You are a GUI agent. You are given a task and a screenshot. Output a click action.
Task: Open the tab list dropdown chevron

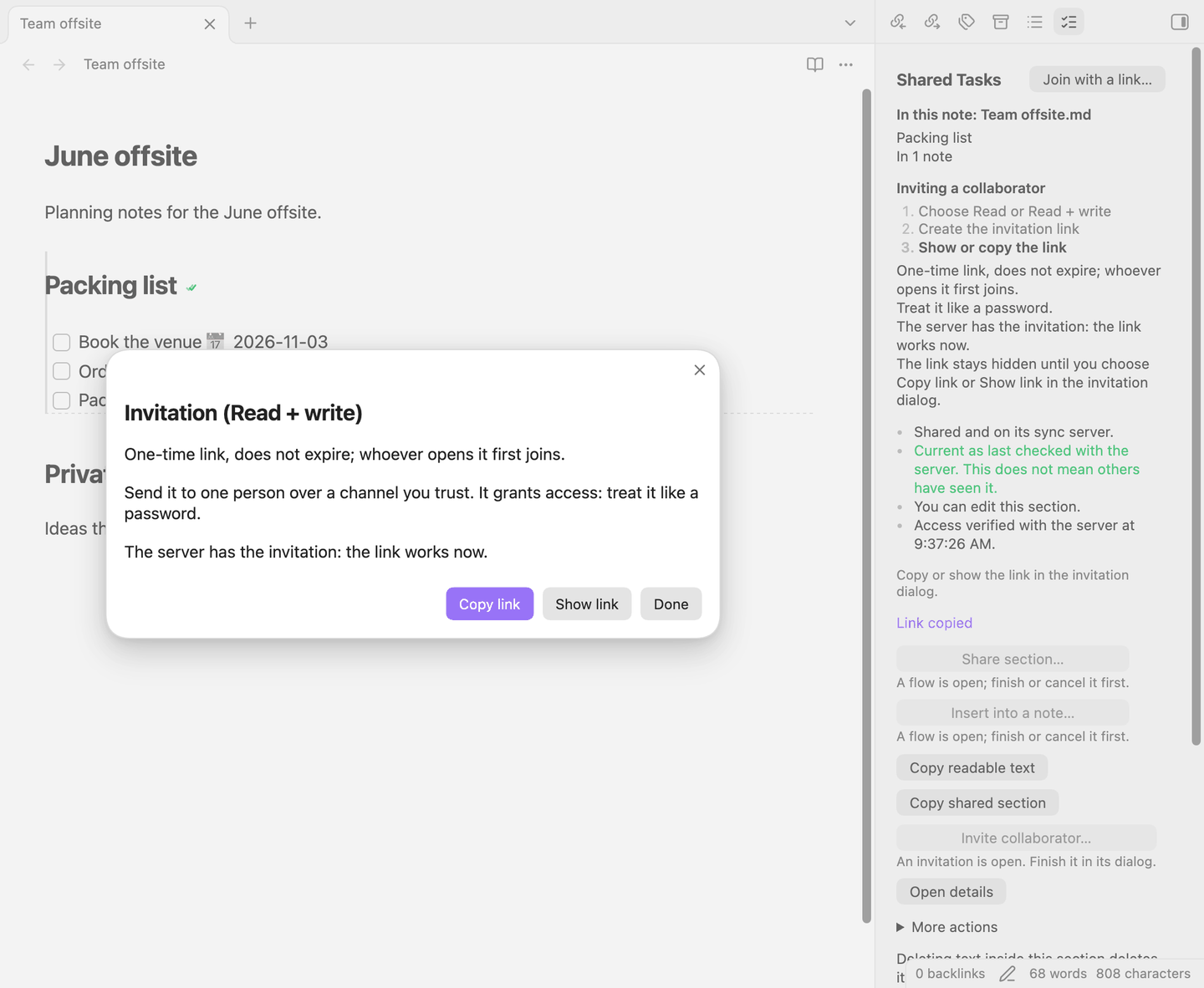[x=850, y=23]
